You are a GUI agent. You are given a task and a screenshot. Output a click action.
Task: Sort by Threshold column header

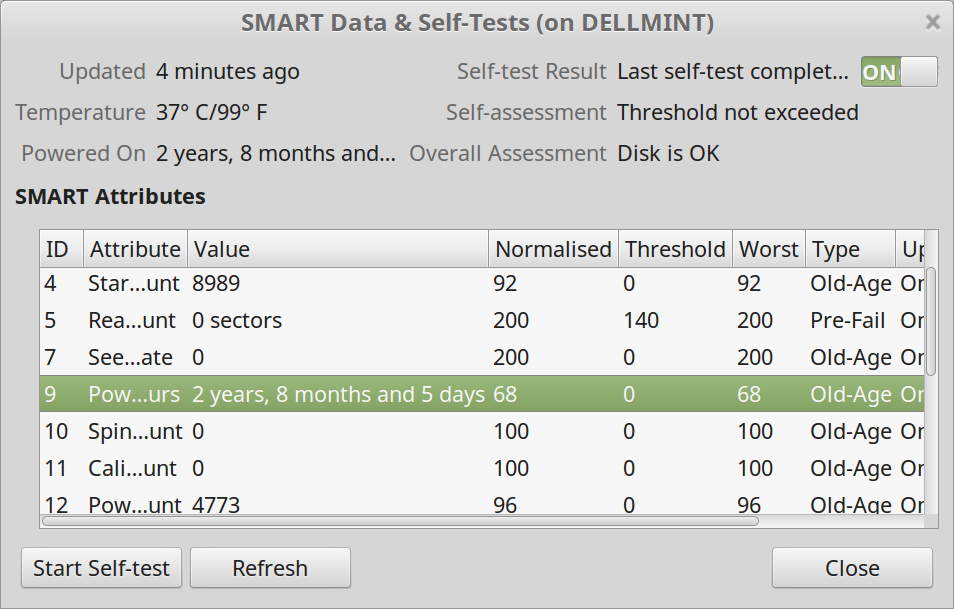tap(675, 249)
